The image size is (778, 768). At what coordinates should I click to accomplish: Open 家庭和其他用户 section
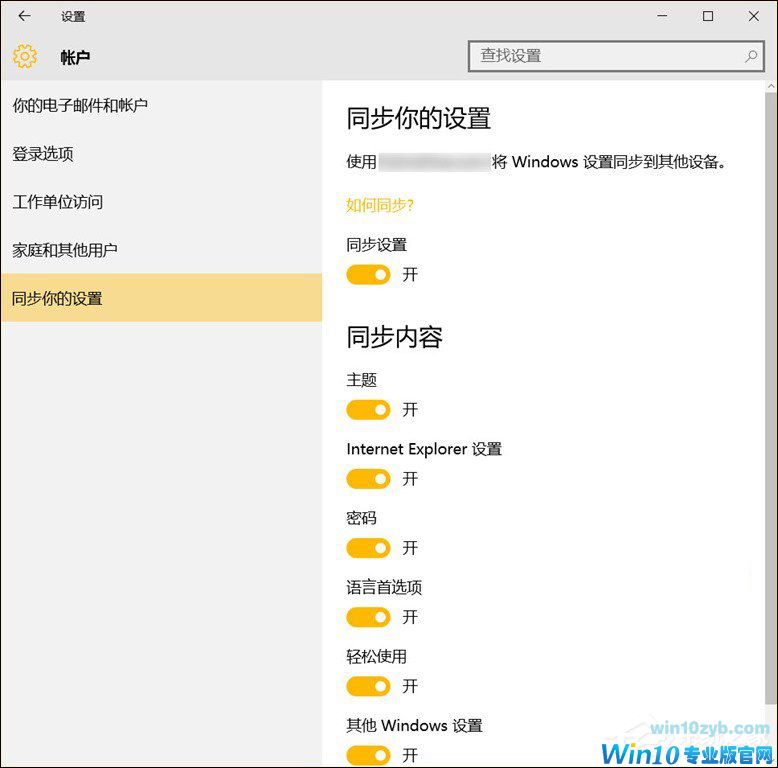(x=161, y=250)
